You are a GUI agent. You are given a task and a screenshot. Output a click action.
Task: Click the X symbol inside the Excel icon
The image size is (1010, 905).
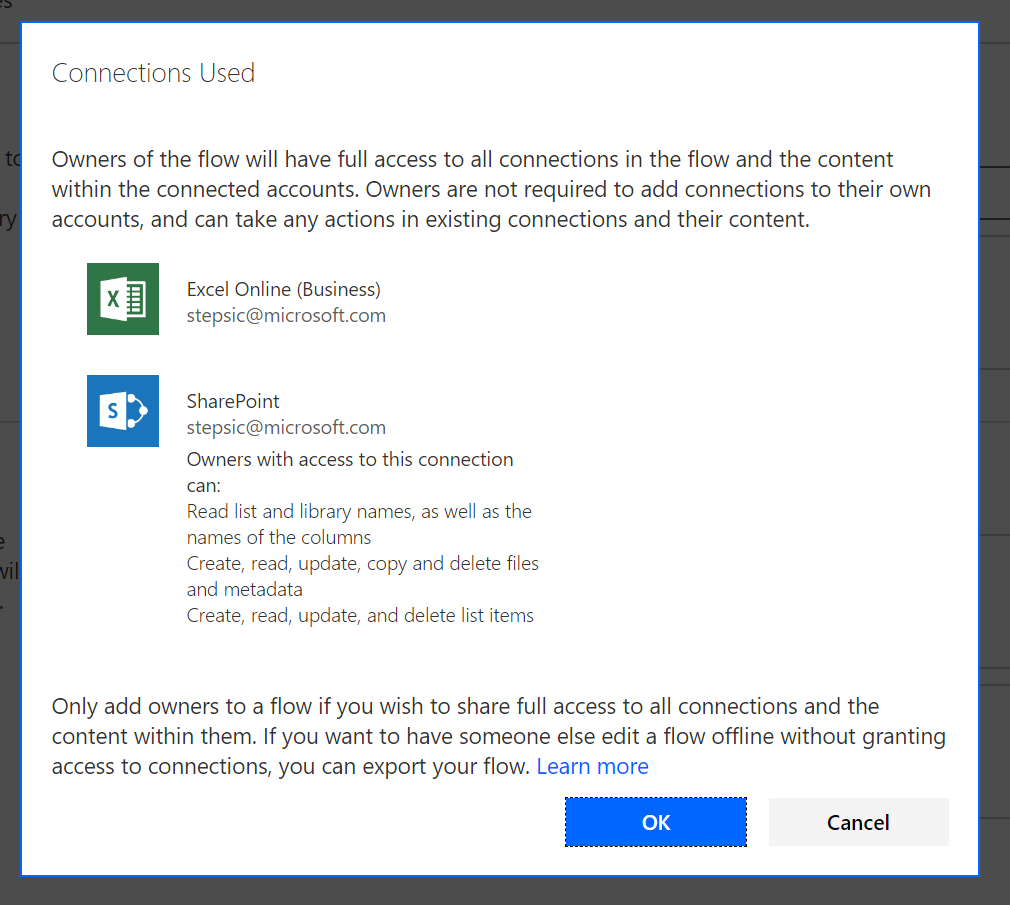[x=112, y=298]
